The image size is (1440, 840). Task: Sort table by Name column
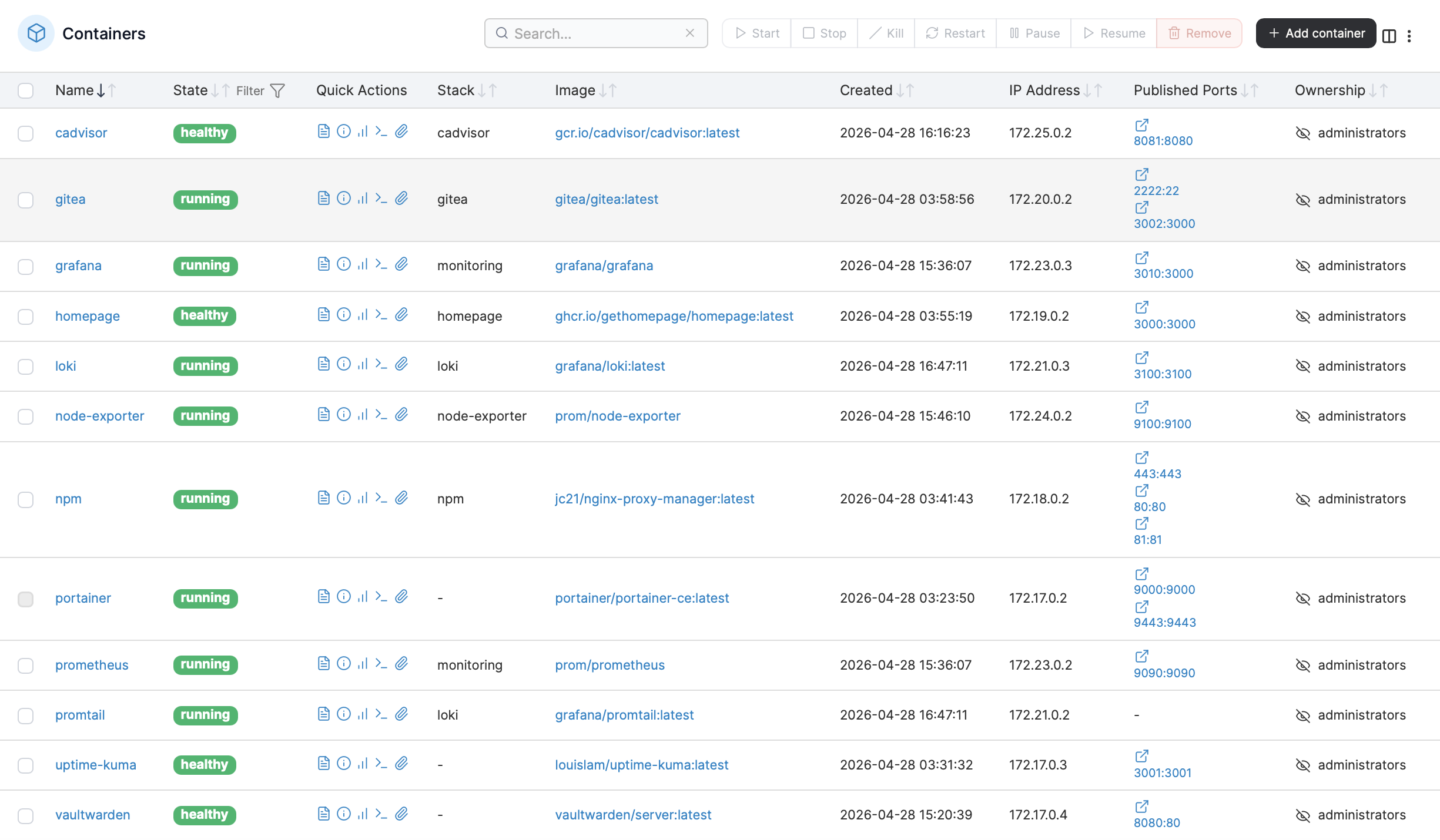(85, 90)
